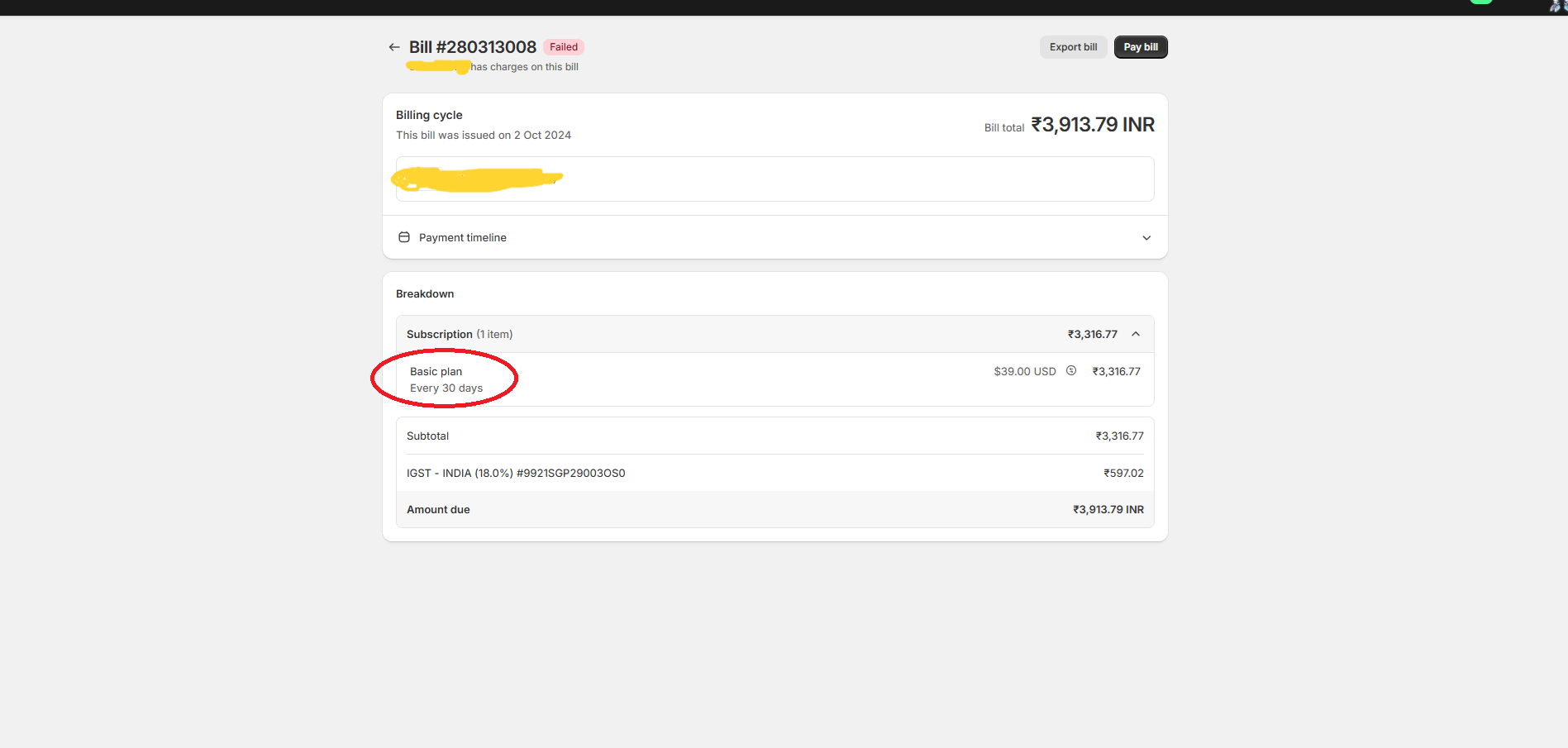Click the Bill #280313008 title
1568x748 pixels.
472,47
